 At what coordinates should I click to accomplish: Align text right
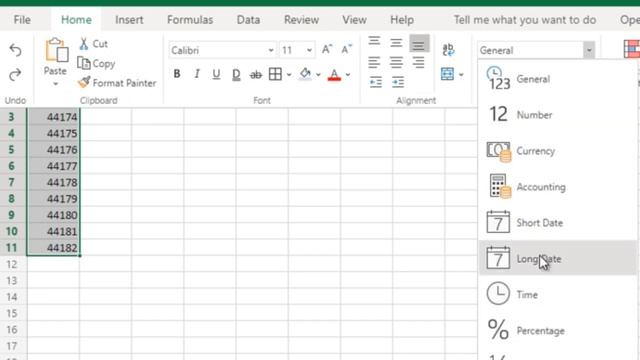pyautogui.click(x=418, y=62)
